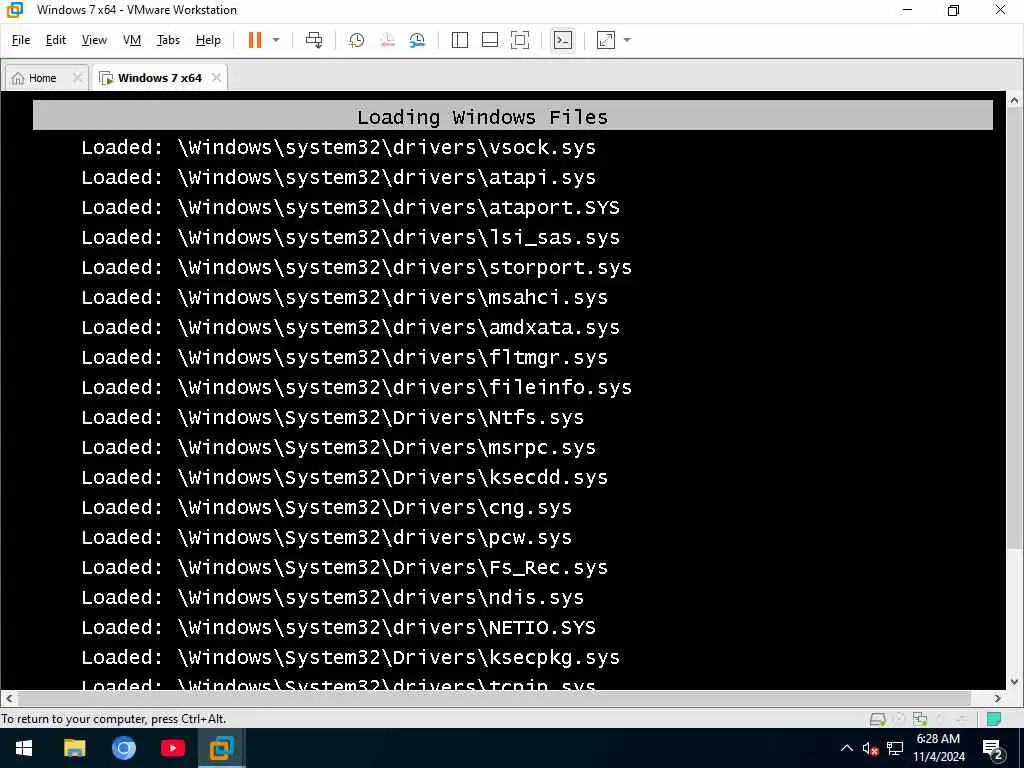Click the vsock.sys loaded line

(338, 147)
